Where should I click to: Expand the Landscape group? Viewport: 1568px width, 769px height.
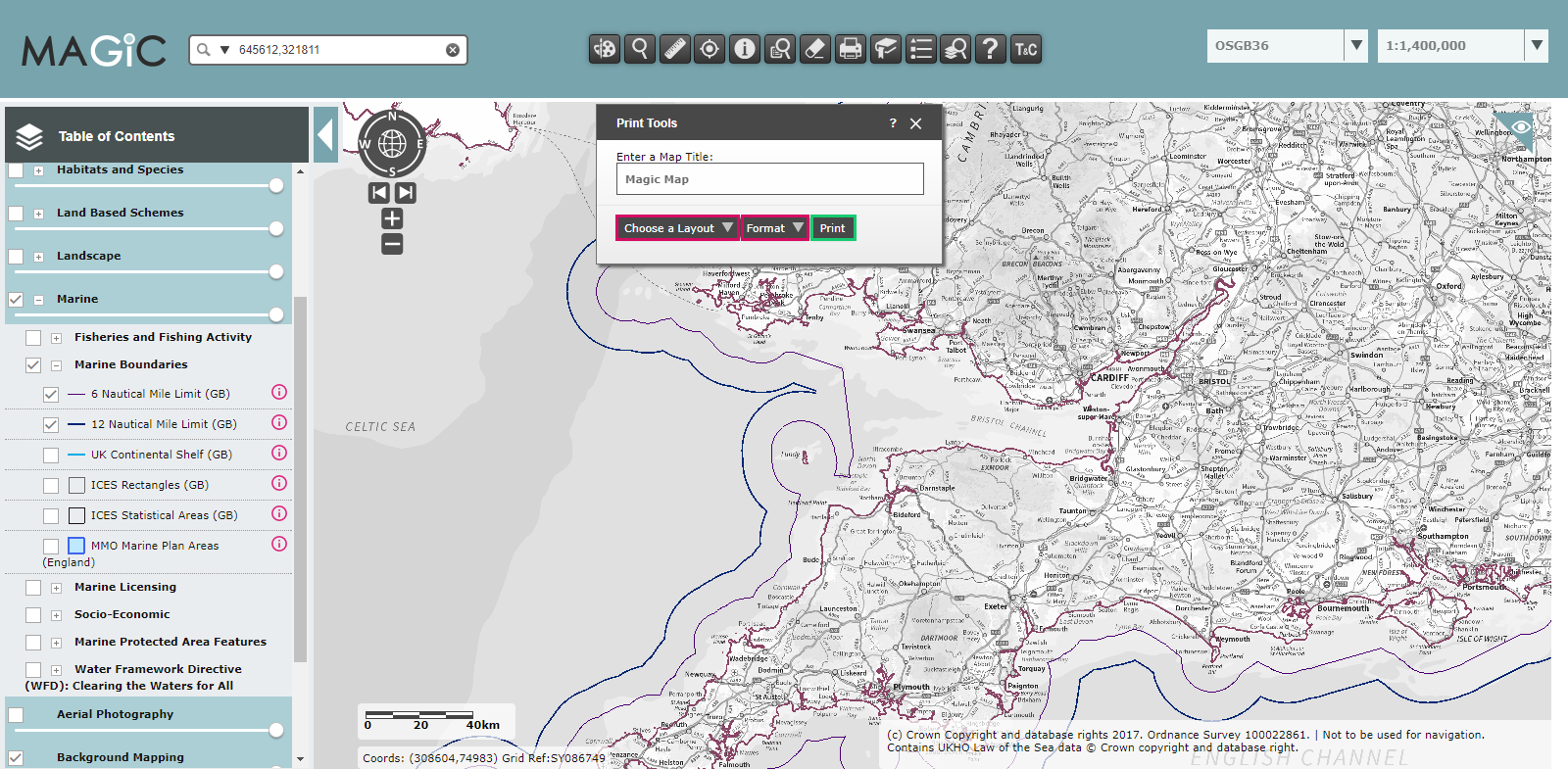[x=38, y=257]
